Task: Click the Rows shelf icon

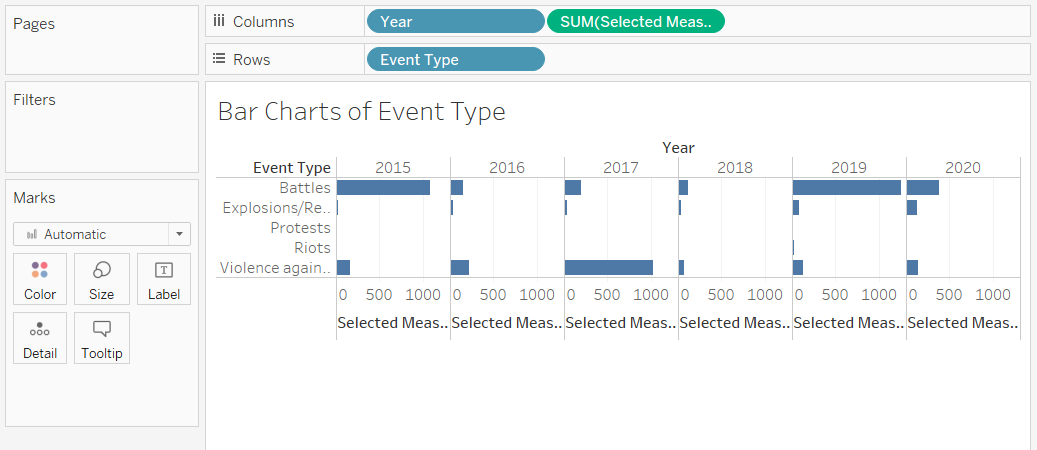Action: coord(219,59)
